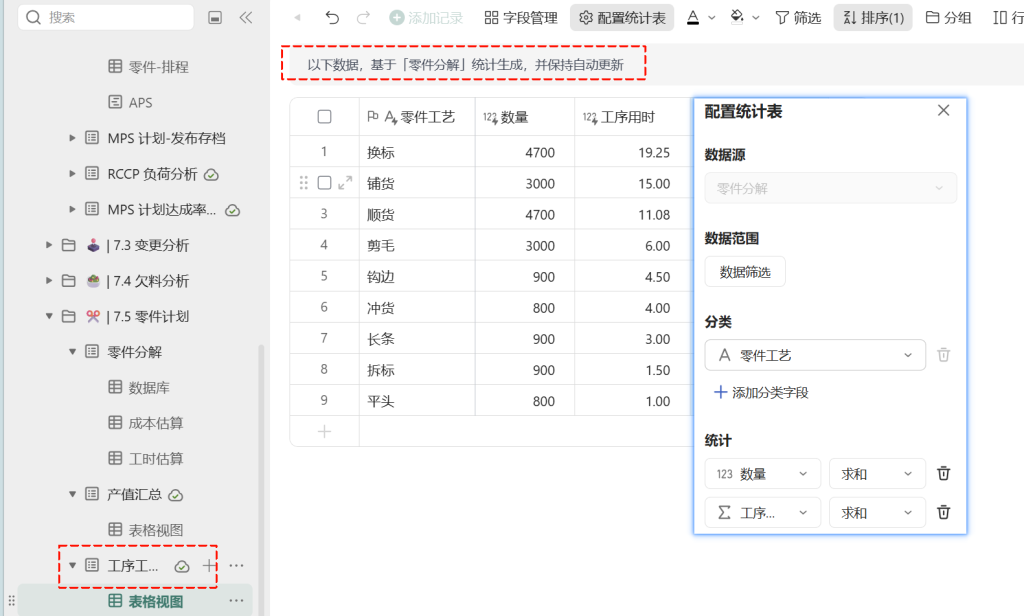Screen dimensions: 1024x616
Task: Click sync status icon beside RCCP 负荷分析
Action: [211, 174]
